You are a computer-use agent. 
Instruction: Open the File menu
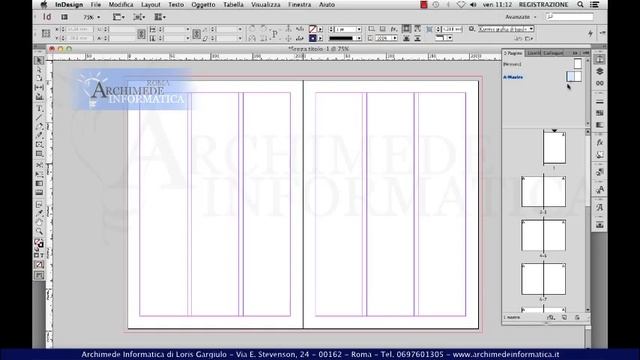96,4
